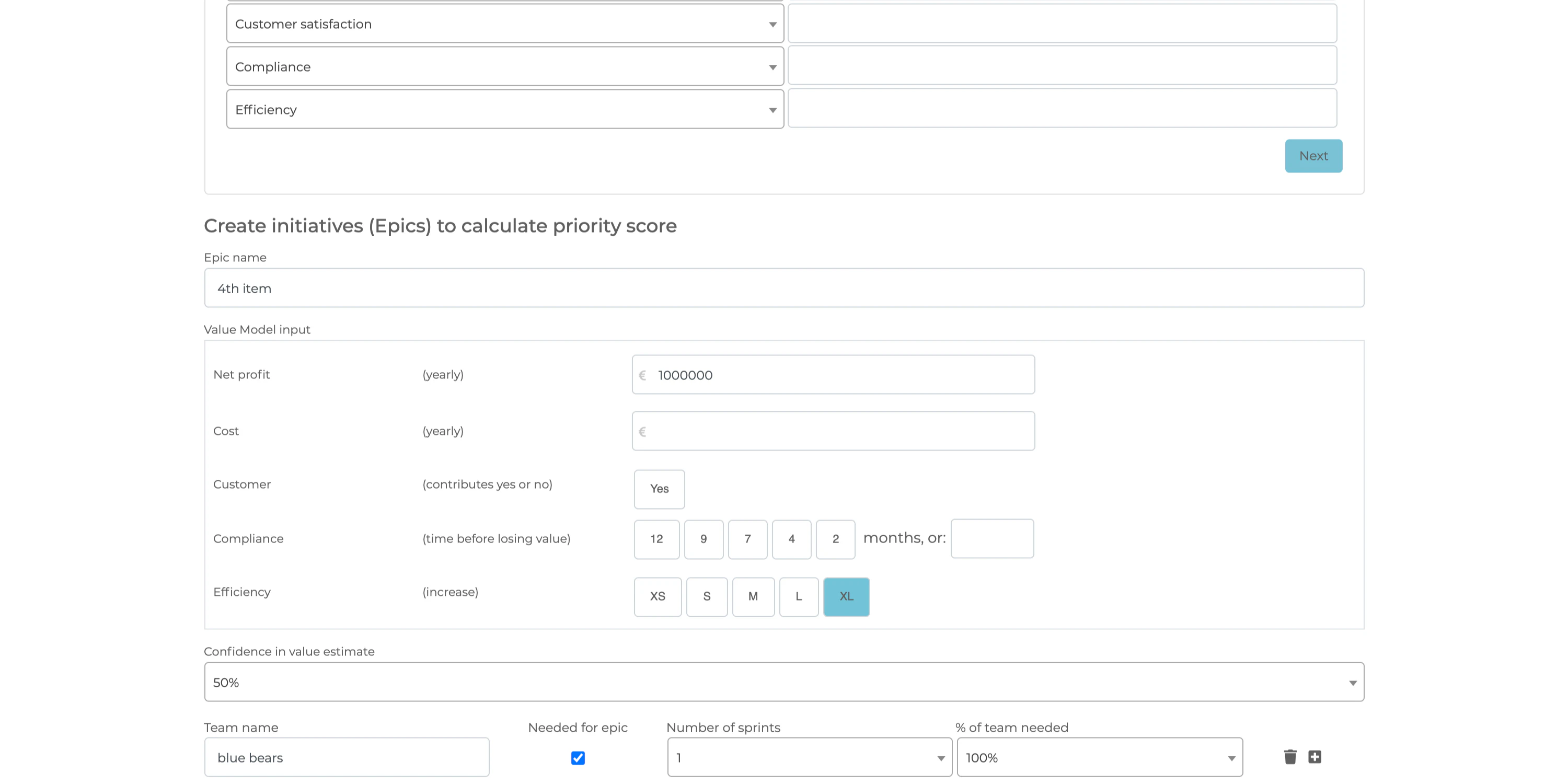Select XS efficiency increase
Image resolution: width=1568 pixels, height=784 pixels.
[658, 596]
